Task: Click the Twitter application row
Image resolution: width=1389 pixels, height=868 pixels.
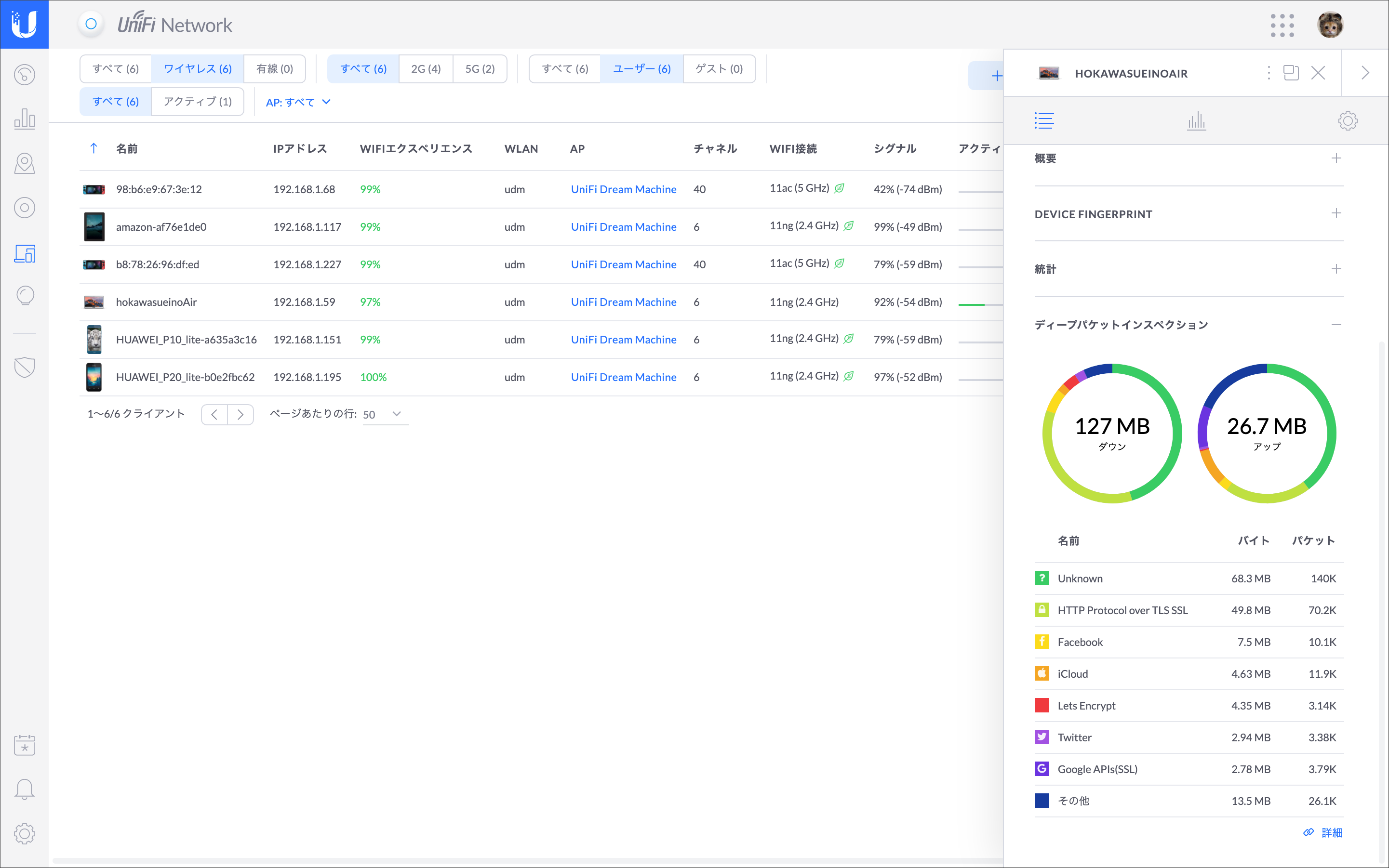Action: 1189,737
